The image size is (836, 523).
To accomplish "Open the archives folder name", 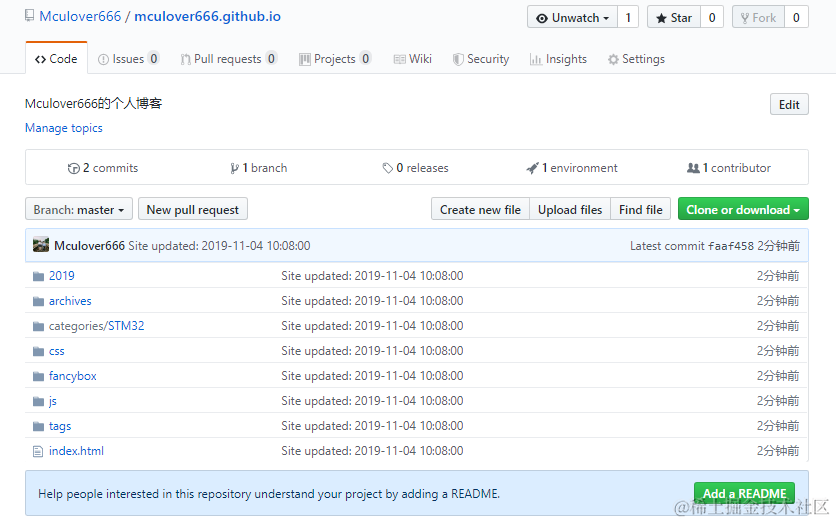I will point(70,301).
